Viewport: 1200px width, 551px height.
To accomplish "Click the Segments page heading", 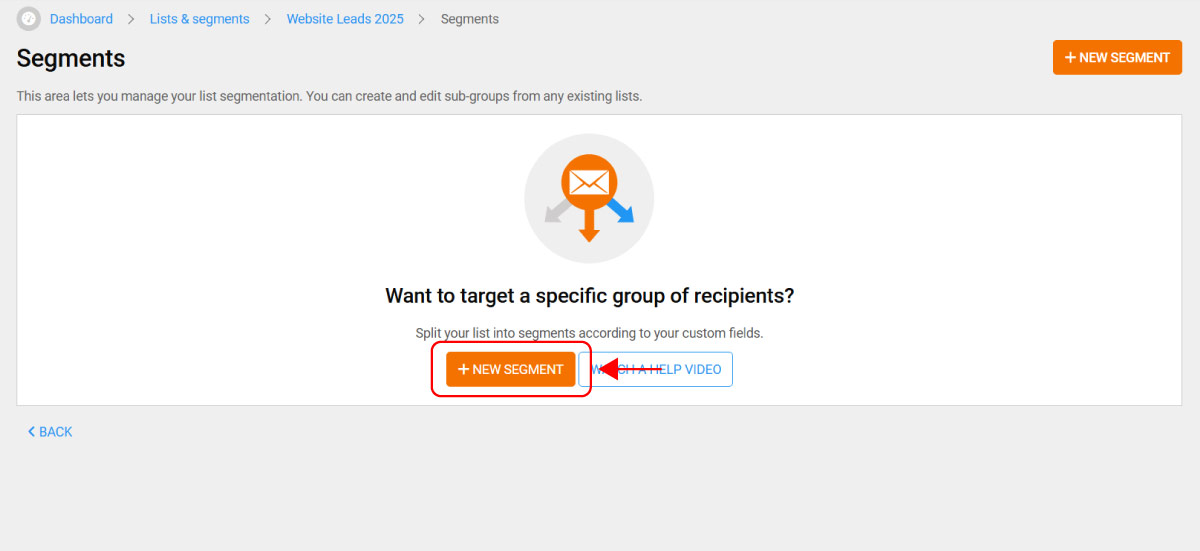I will point(71,58).
